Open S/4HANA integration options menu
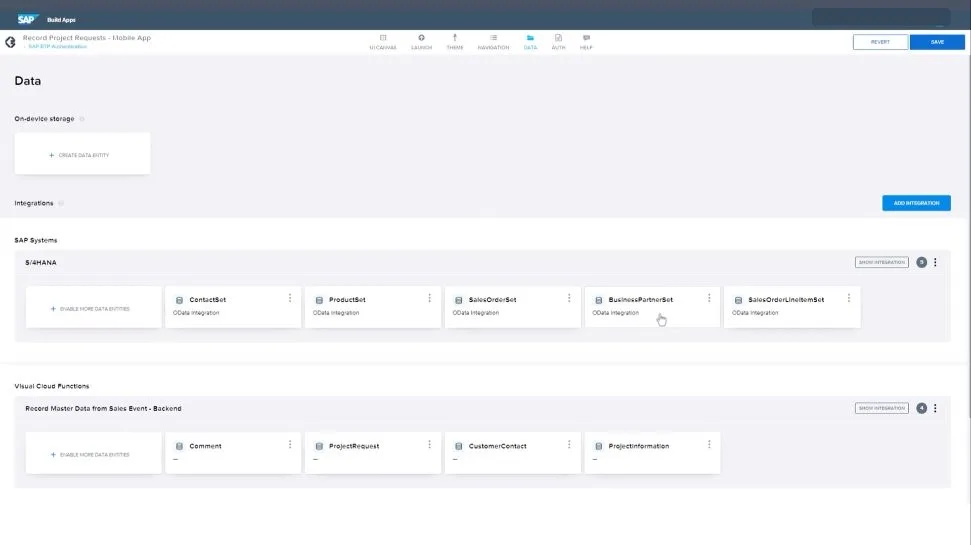Screen dimensions: 971x545 [935, 263]
